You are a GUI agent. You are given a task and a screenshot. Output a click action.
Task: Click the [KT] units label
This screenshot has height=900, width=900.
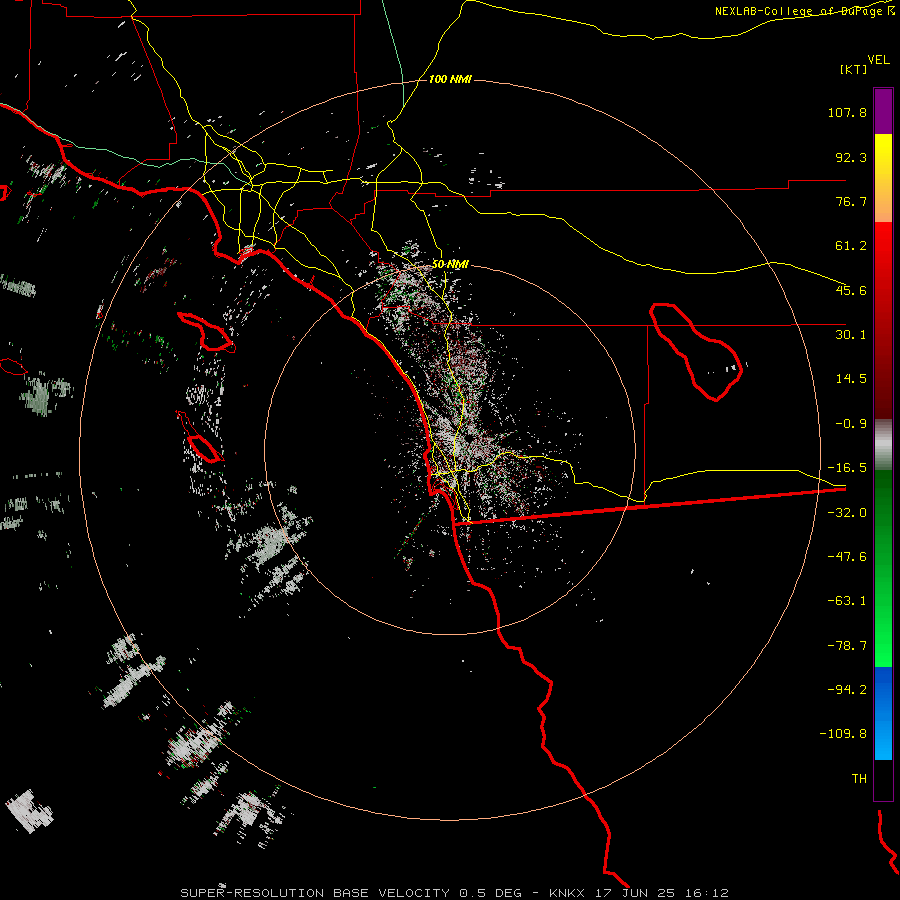coord(854,69)
